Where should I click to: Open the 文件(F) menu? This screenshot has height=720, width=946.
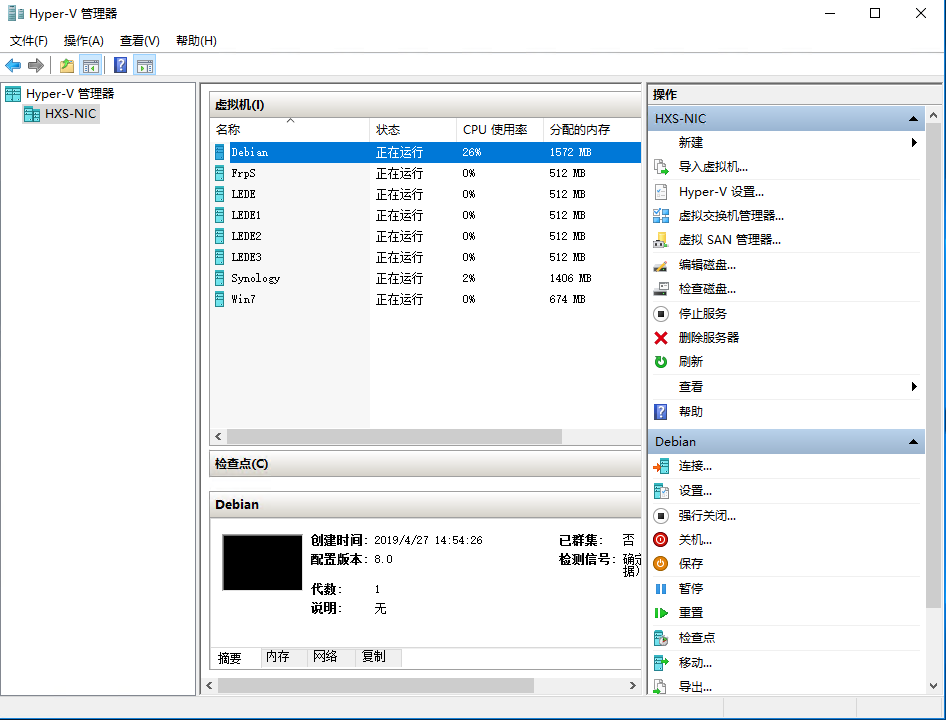pos(29,40)
